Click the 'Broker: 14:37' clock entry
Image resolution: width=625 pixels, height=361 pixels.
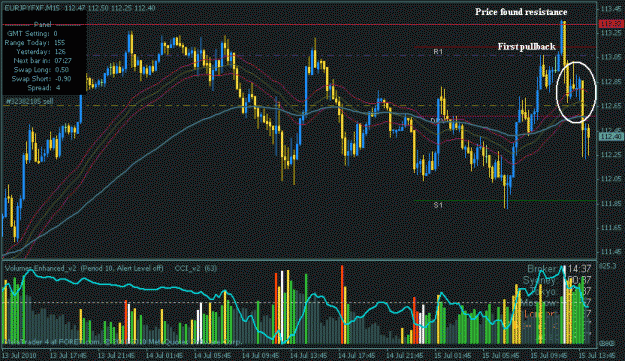(x=559, y=269)
